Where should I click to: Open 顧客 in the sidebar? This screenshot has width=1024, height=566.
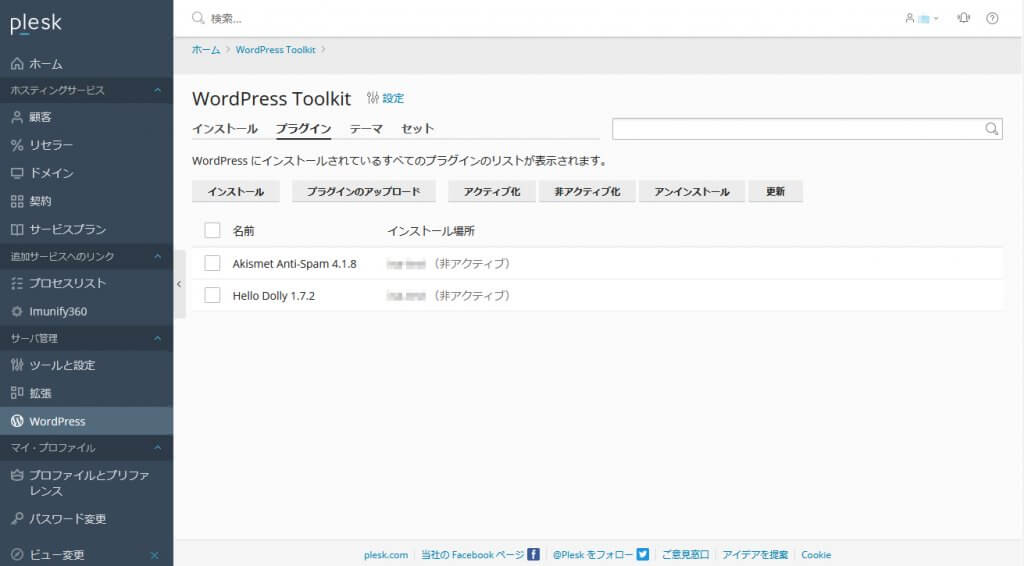pyautogui.click(x=86, y=118)
